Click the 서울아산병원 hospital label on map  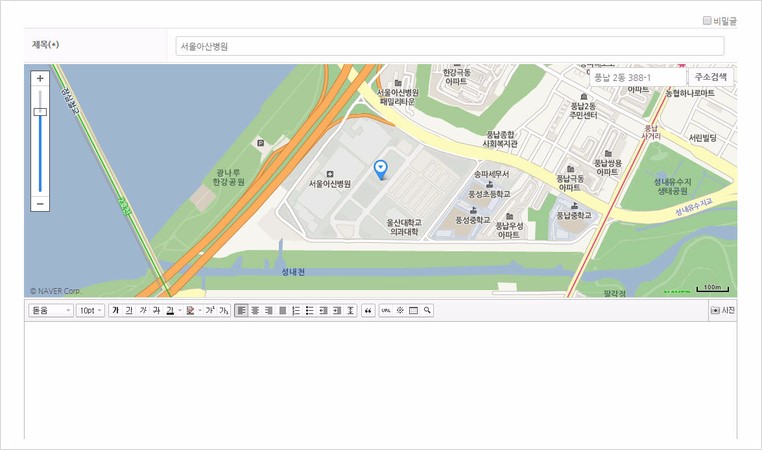pyautogui.click(x=329, y=184)
